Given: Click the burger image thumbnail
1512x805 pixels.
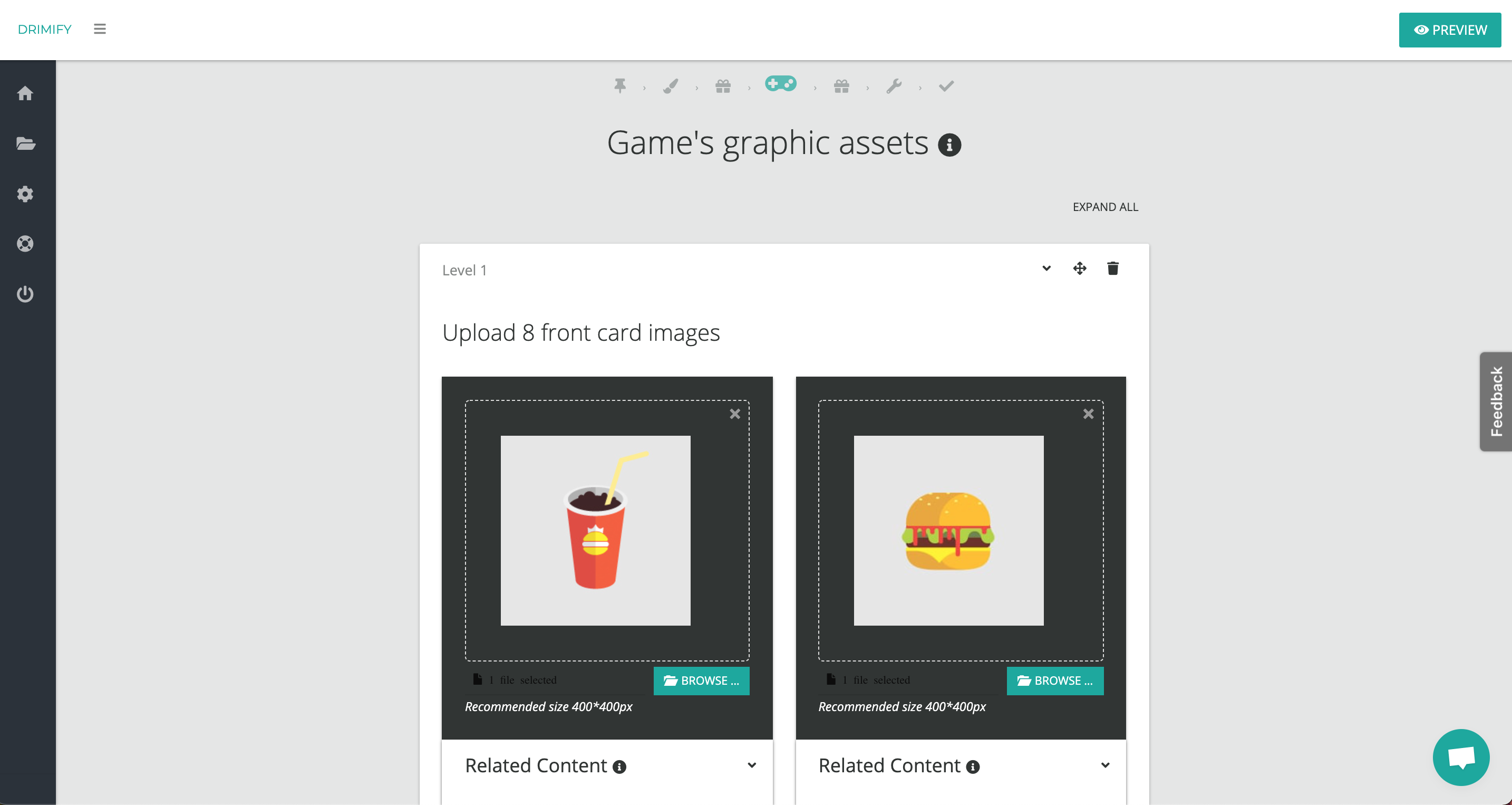Looking at the screenshot, I should [948, 530].
